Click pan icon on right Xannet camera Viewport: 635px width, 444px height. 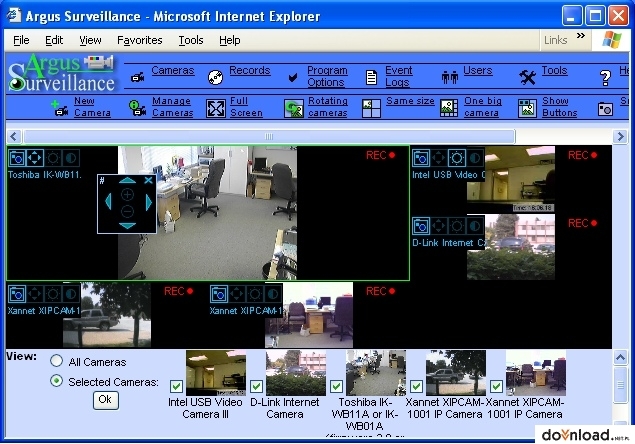(x=237, y=294)
